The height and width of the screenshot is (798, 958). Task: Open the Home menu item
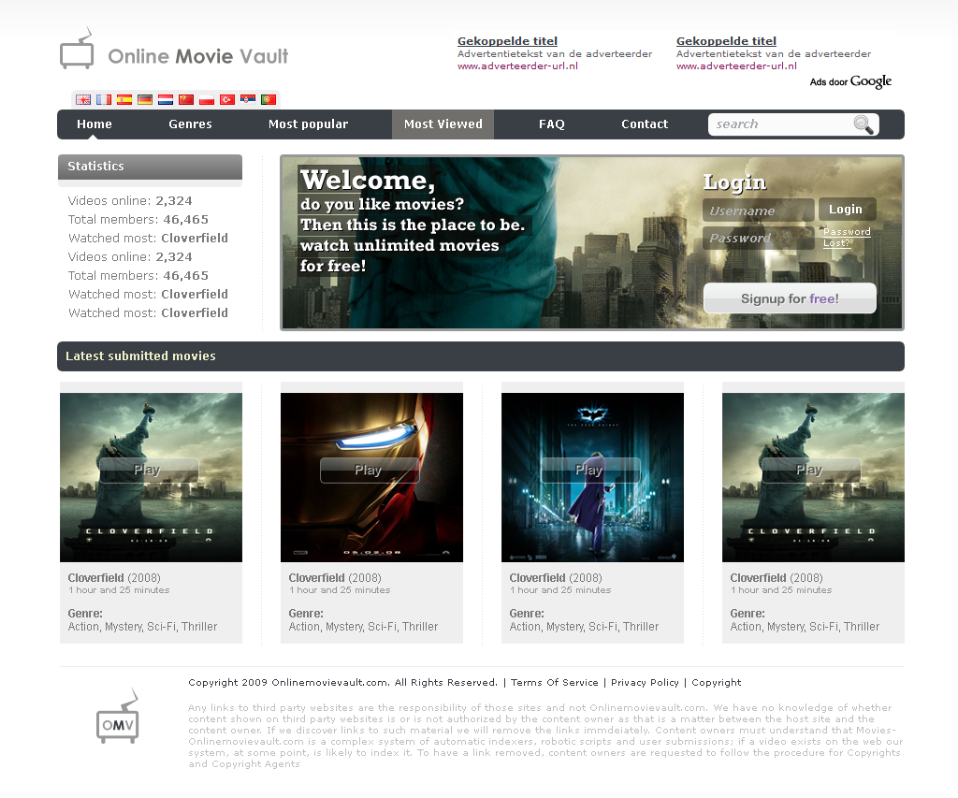pyautogui.click(x=94, y=124)
